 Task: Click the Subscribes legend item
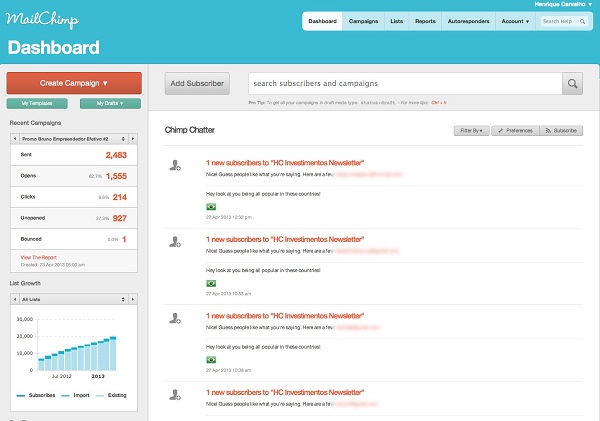pyautogui.click(x=36, y=395)
